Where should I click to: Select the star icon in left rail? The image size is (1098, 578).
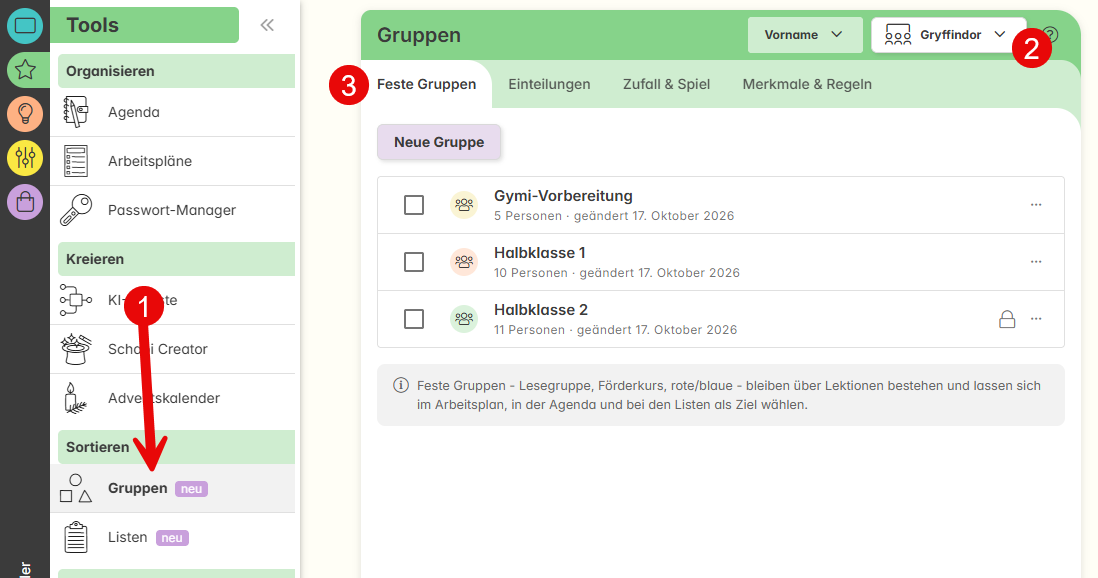point(25,70)
